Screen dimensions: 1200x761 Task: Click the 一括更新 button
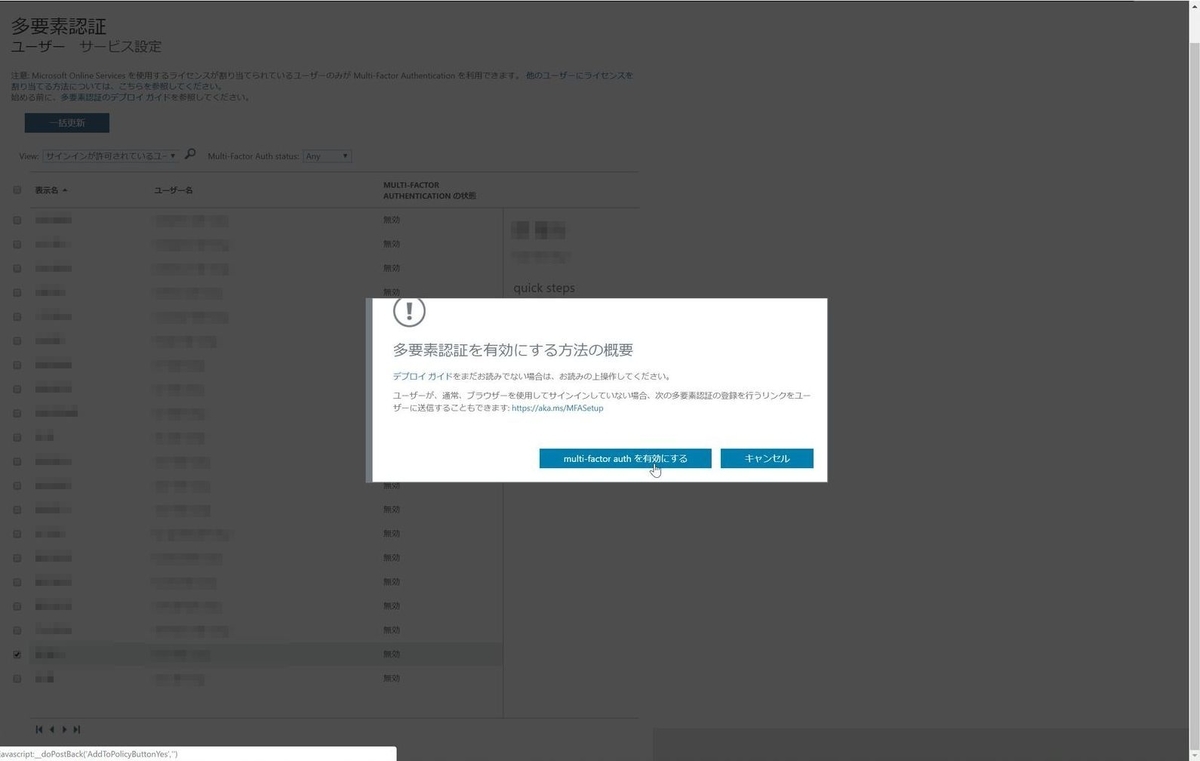coord(66,122)
